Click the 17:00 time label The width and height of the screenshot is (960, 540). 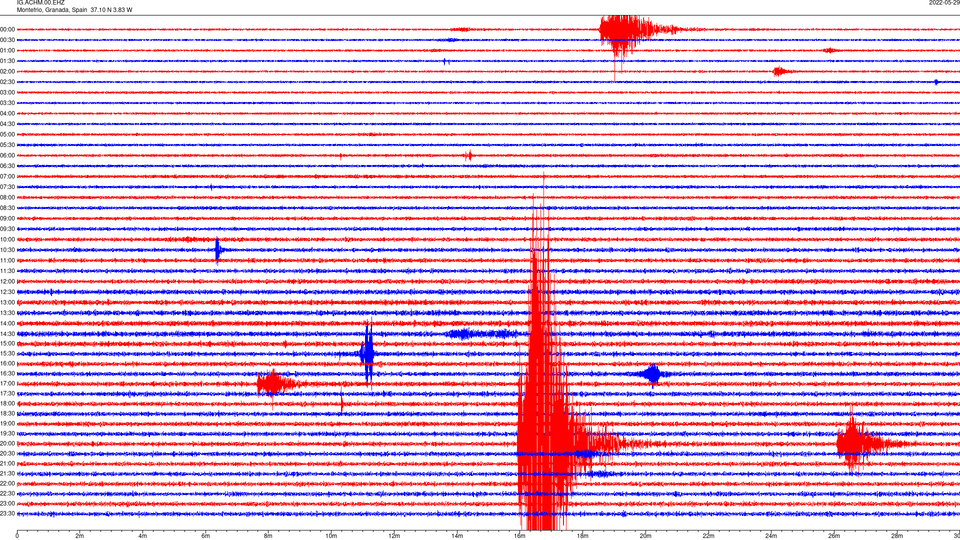7,384
